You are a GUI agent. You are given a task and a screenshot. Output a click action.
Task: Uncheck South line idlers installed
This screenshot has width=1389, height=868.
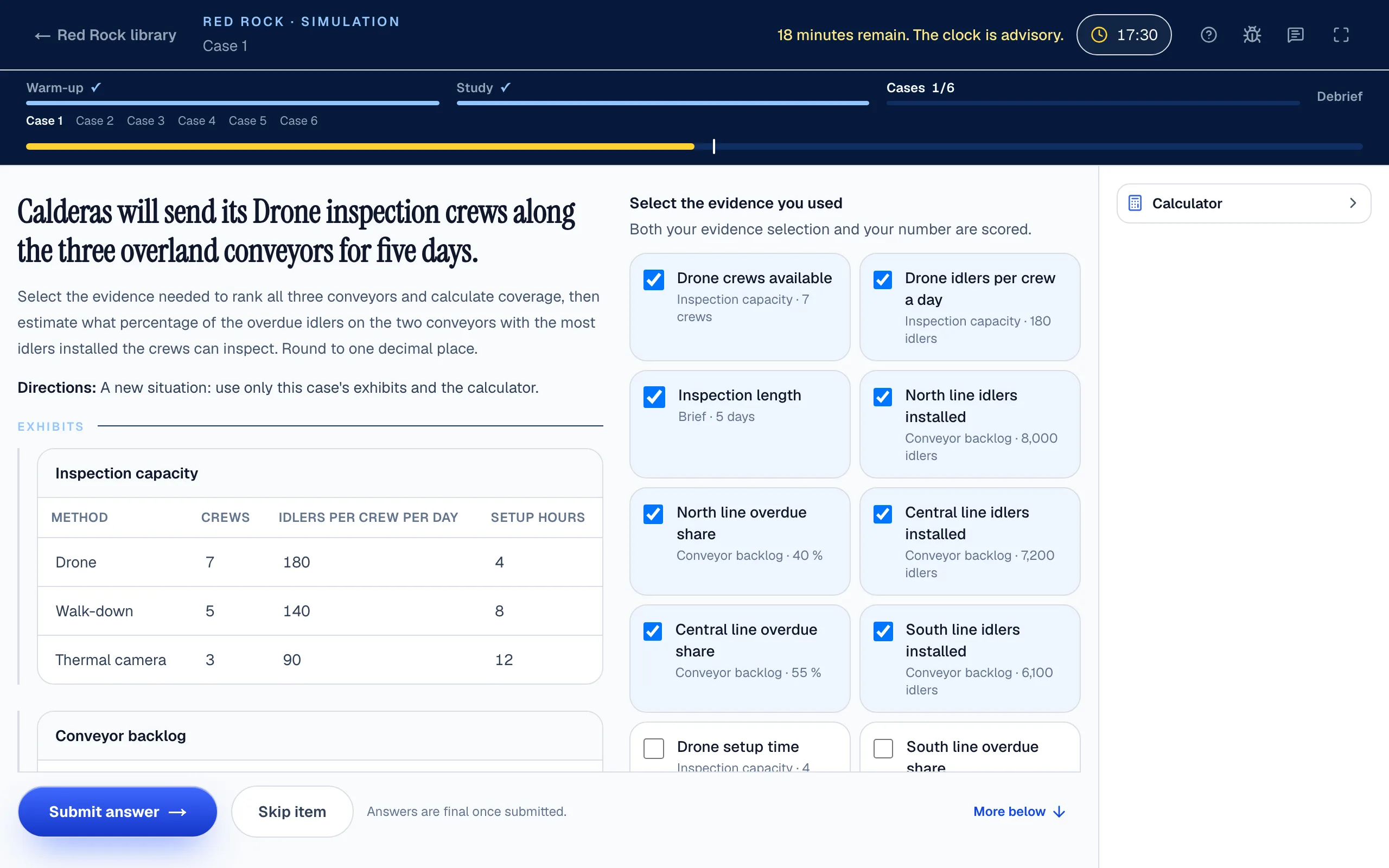pyautogui.click(x=882, y=631)
